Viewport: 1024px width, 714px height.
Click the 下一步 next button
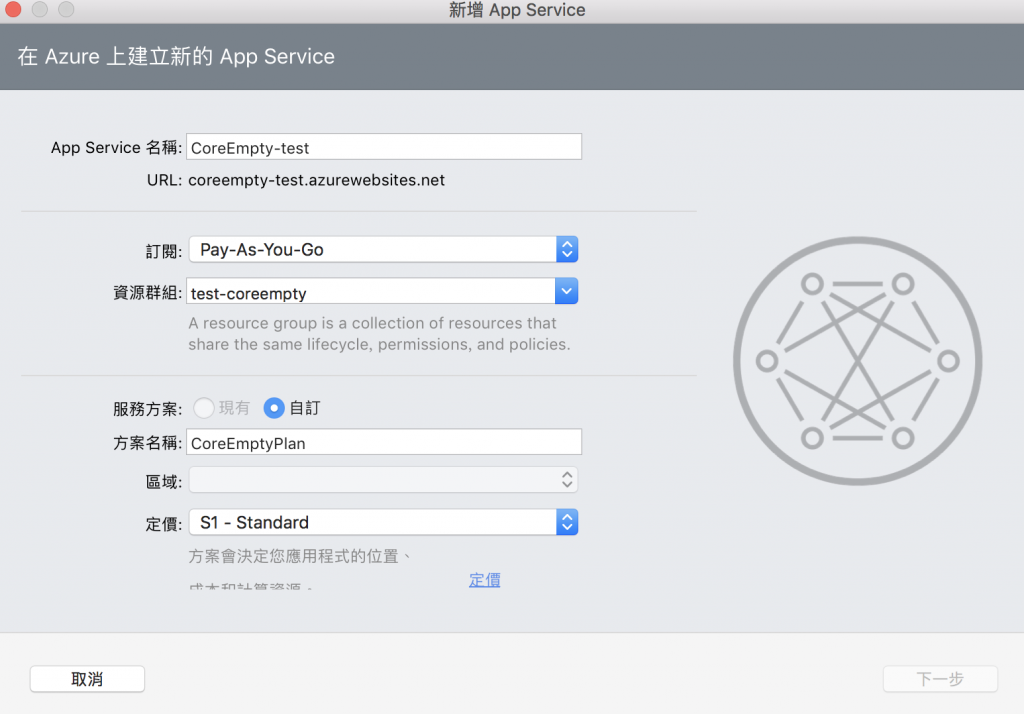tap(940, 679)
